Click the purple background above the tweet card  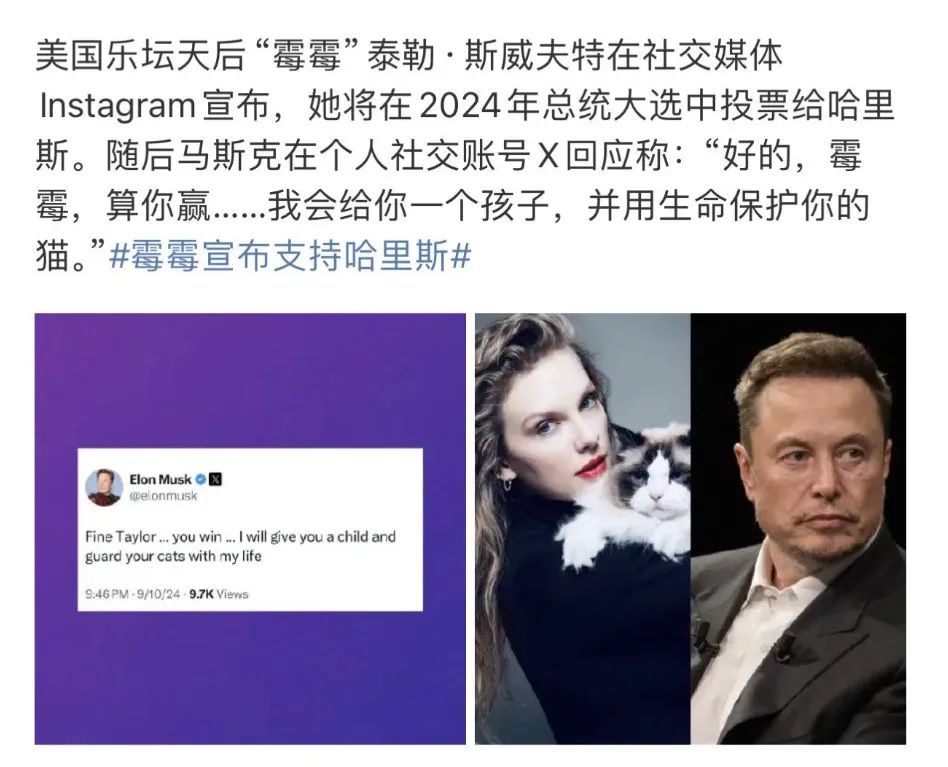pyautogui.click(x=250, y=381)
